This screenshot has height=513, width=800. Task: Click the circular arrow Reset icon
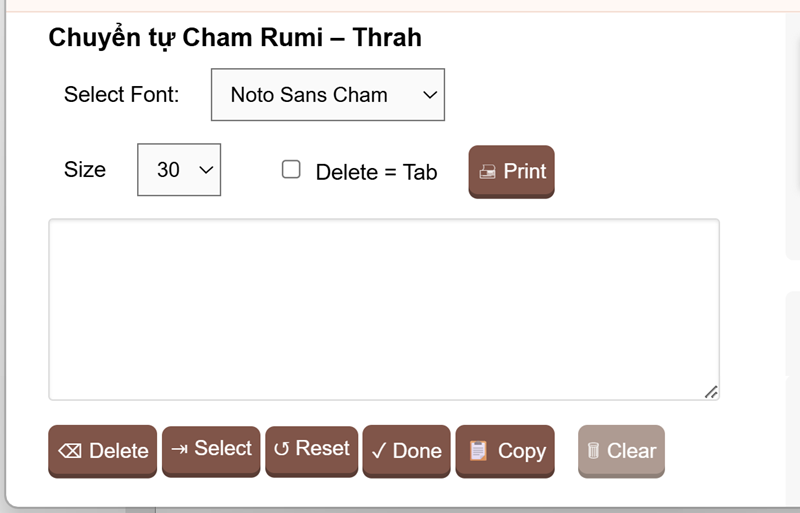[281, 449]
